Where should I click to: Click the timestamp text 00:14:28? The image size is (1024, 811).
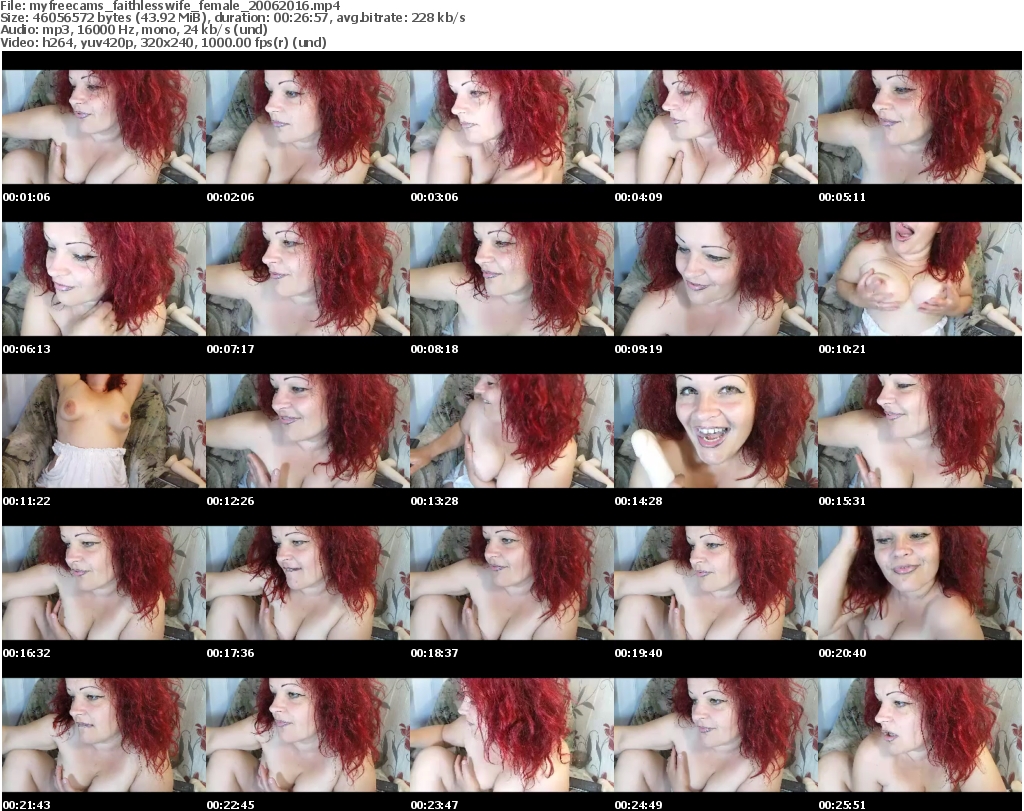[638, 501]
